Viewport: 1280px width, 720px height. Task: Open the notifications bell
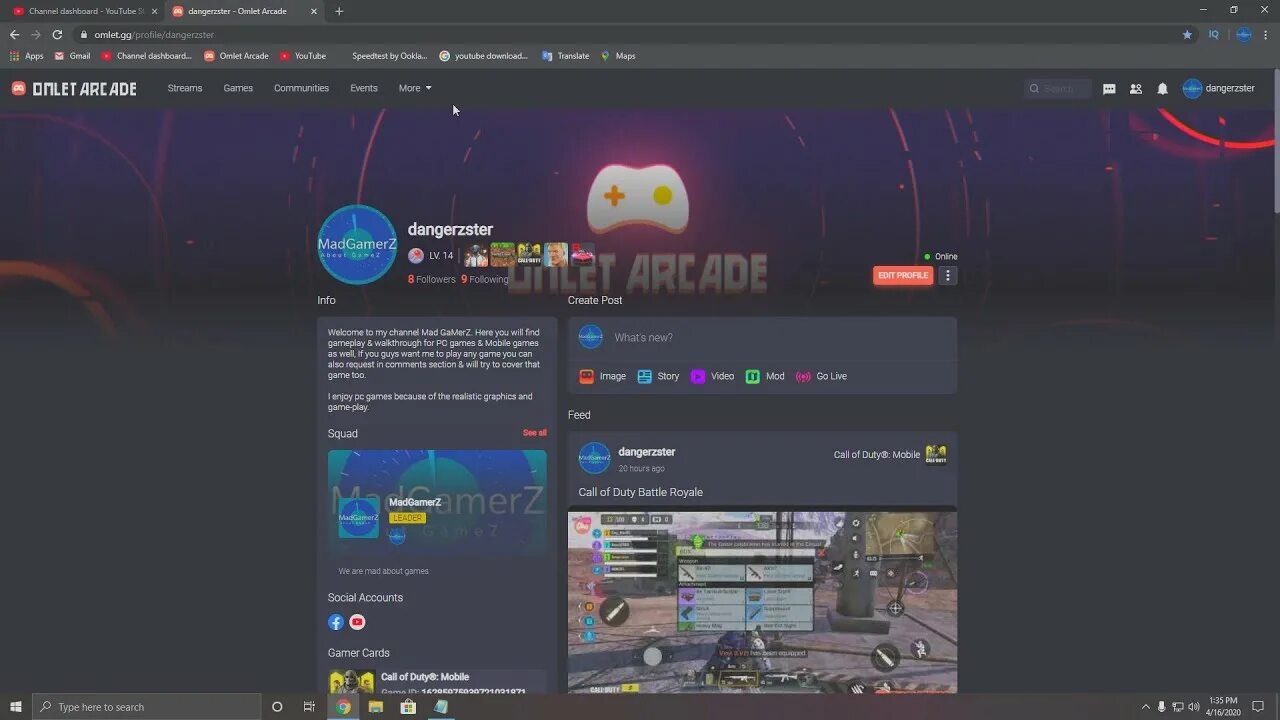pos(1162,89)
